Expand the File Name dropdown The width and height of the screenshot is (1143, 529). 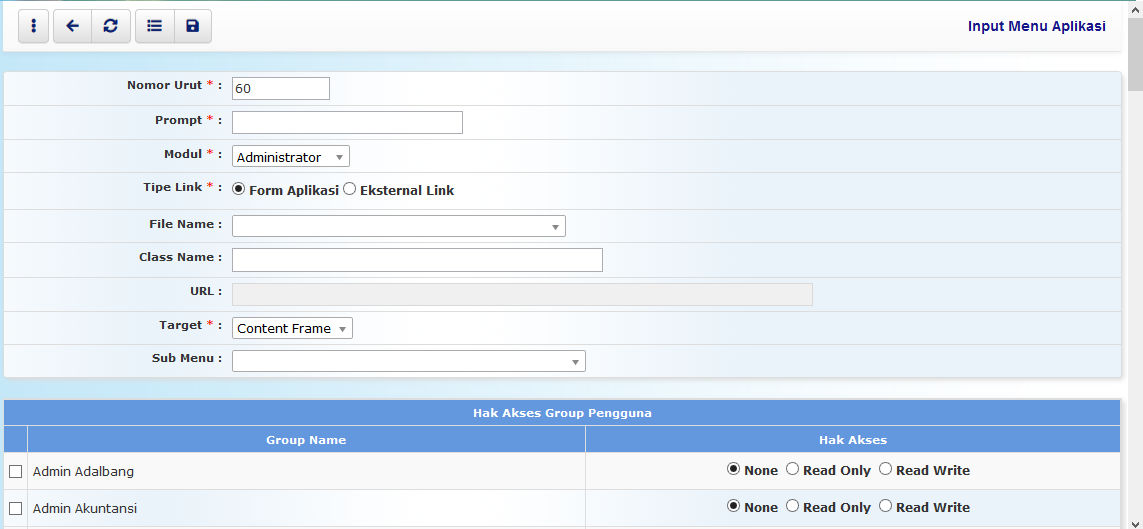(398, 226)
